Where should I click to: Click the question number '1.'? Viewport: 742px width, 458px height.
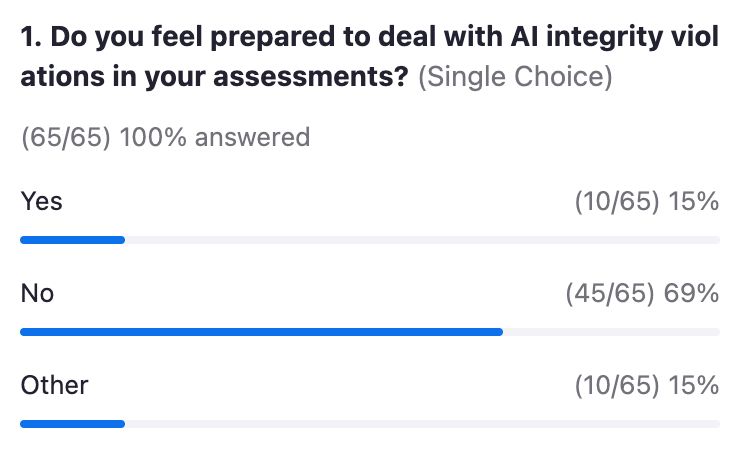click(32, 37)
